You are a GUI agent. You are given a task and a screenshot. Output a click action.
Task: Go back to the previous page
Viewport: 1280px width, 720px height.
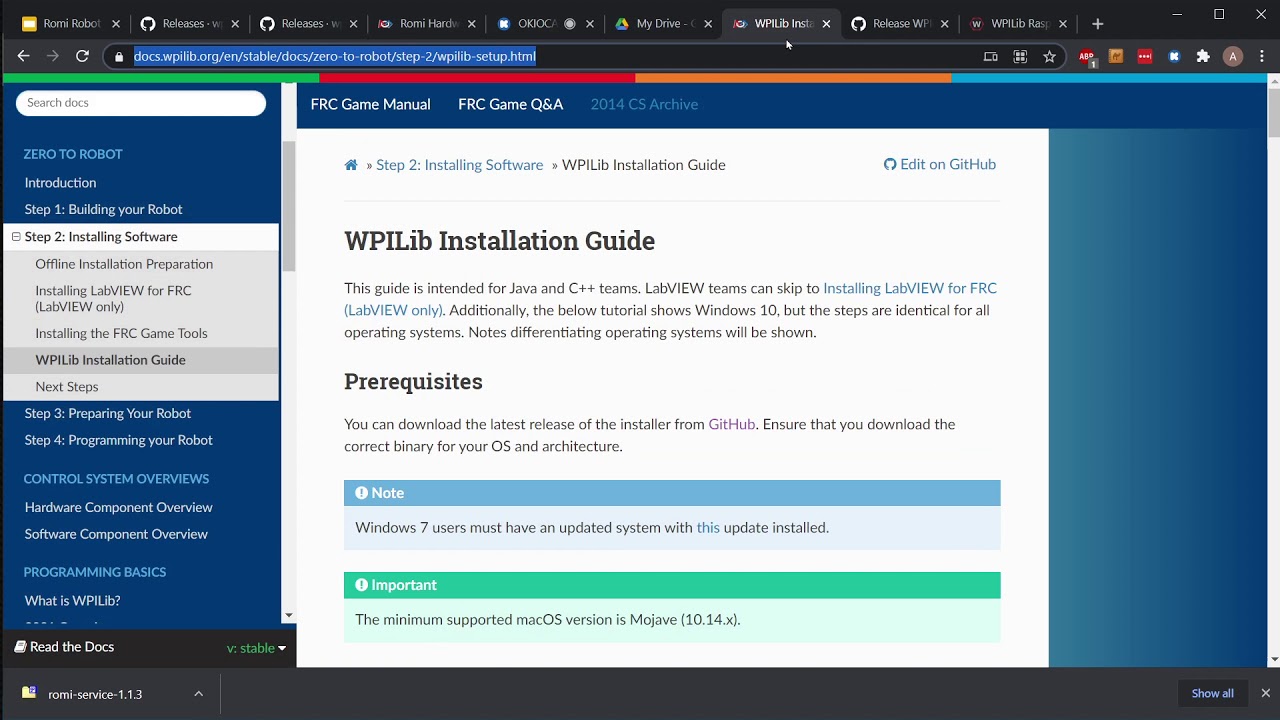pyautogui.click(x=23, y=56)
